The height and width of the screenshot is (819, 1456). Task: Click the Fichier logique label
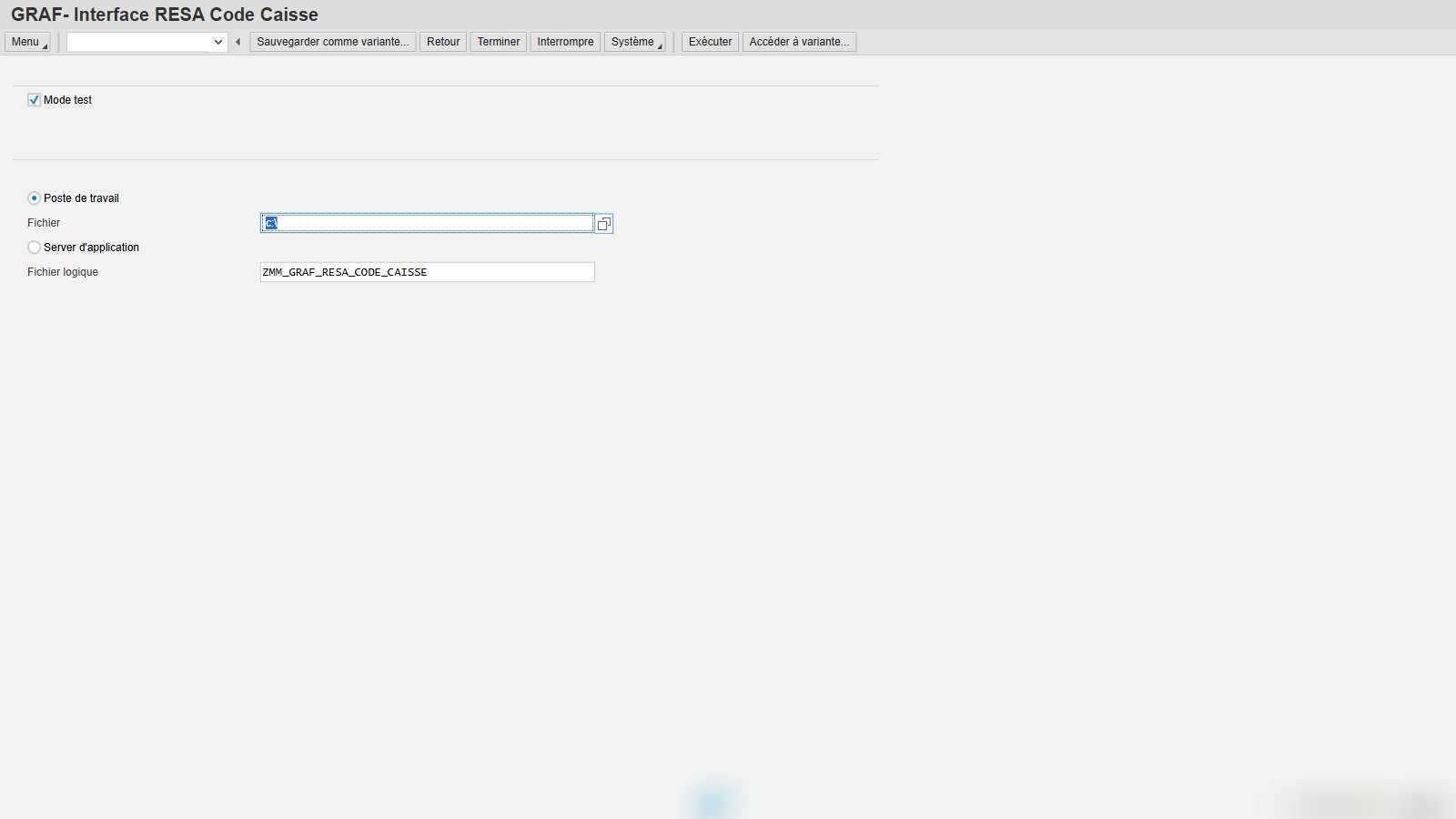pos(63,272)
